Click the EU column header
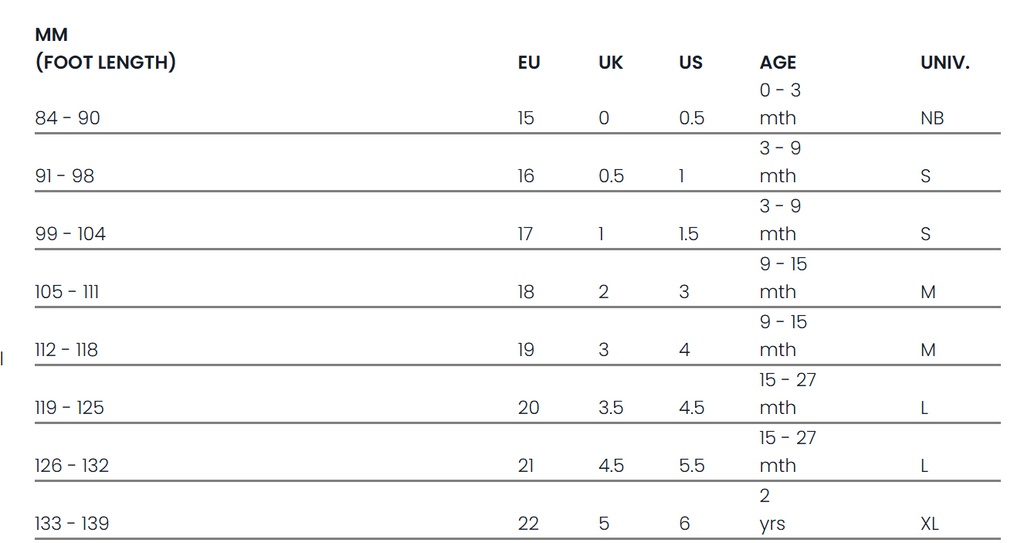The height and width of the screenshot is (543, 1024). 529,63
